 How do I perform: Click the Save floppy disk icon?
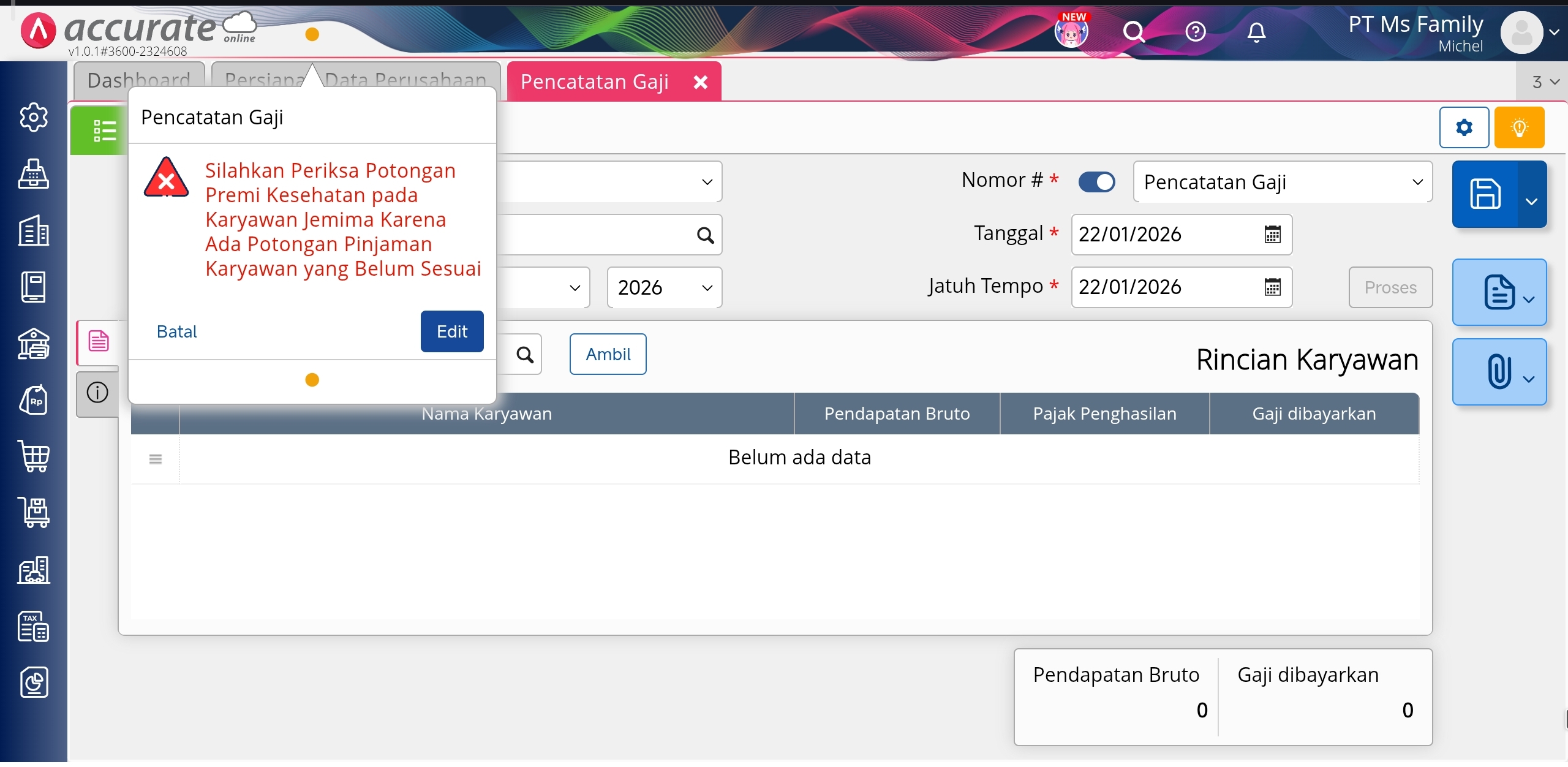[1485, 194]
